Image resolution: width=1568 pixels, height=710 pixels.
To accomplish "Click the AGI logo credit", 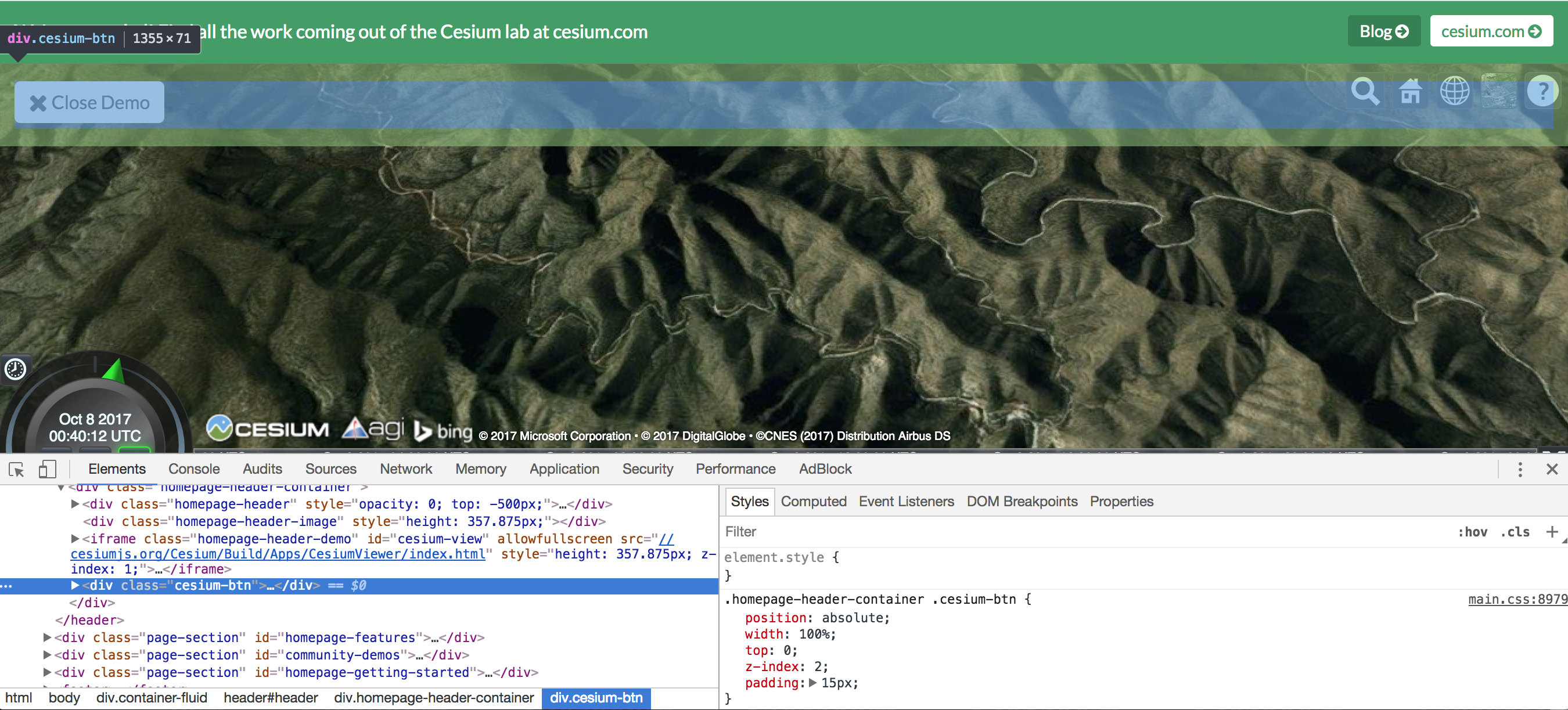I will click(373, 428).
